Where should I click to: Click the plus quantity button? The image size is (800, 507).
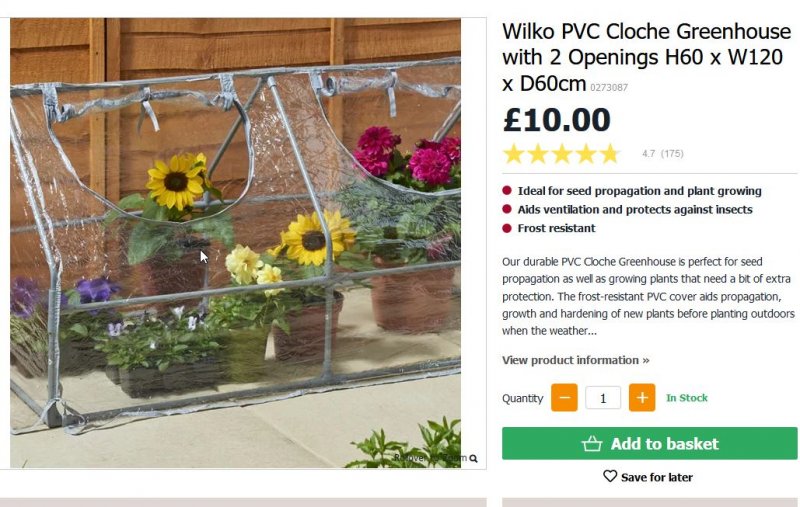click(642, 398)
